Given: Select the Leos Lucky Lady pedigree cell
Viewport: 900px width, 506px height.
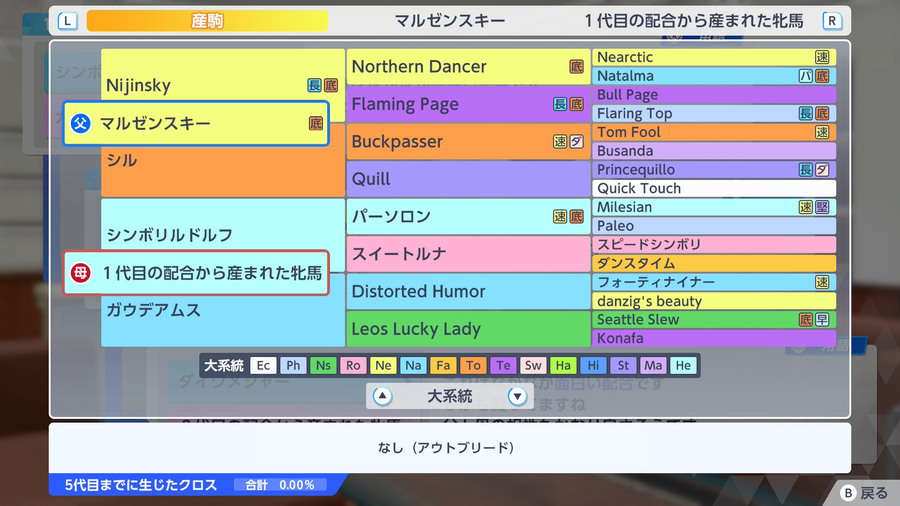Looking at the screenshot, I should point(468,329).
